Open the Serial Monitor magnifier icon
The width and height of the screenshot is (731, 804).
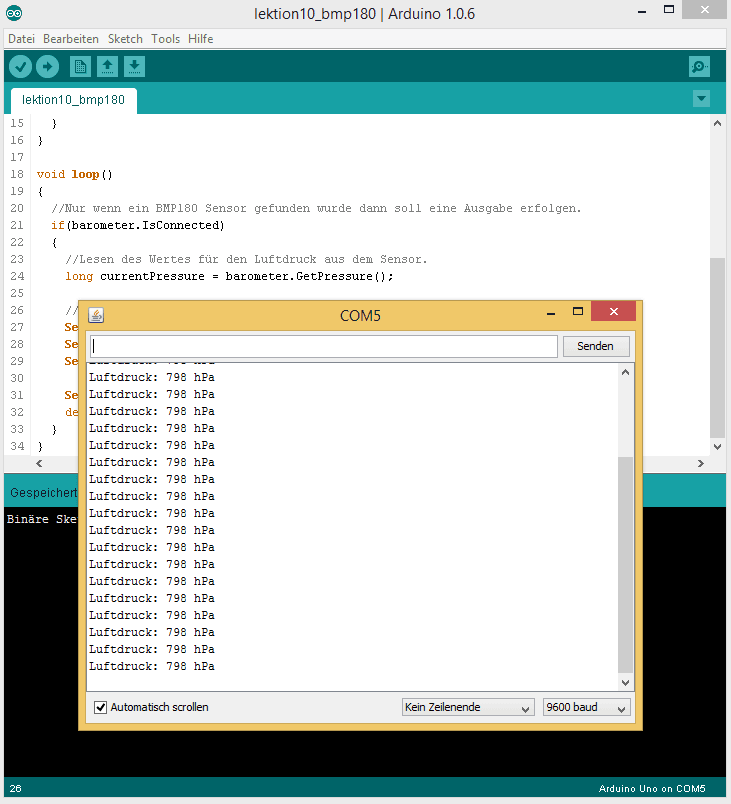[x=699, y=67]
